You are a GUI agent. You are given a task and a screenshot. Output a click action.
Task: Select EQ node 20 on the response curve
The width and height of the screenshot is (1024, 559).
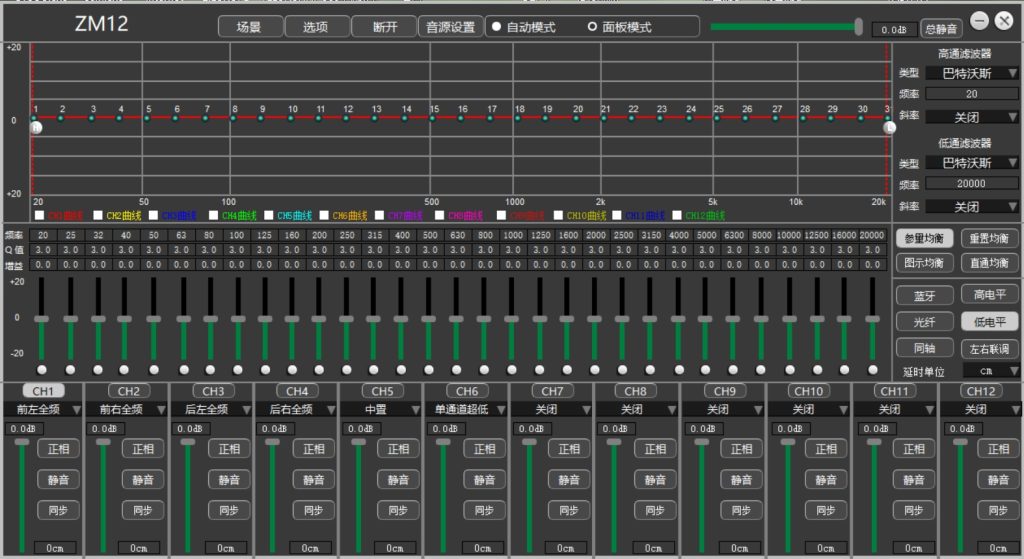[575, 118]
